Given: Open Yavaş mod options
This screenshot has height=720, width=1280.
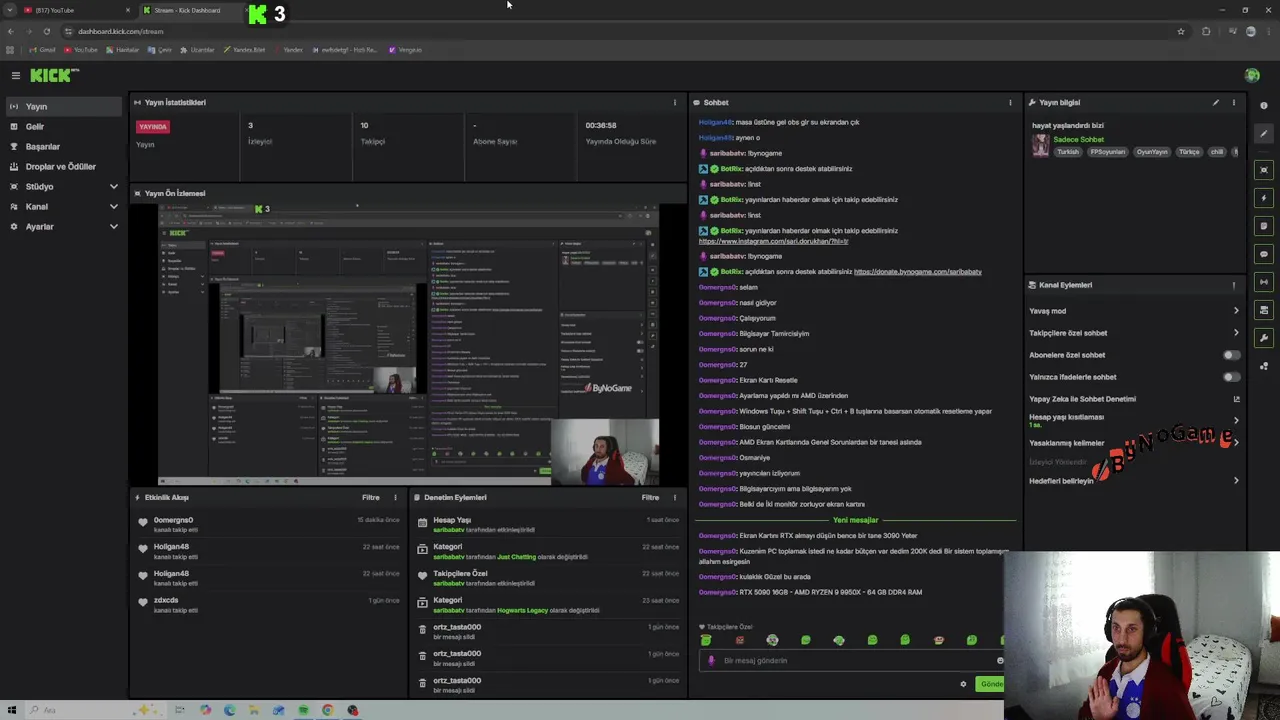Looking at the screenshot, I should tap(1134, 311).
